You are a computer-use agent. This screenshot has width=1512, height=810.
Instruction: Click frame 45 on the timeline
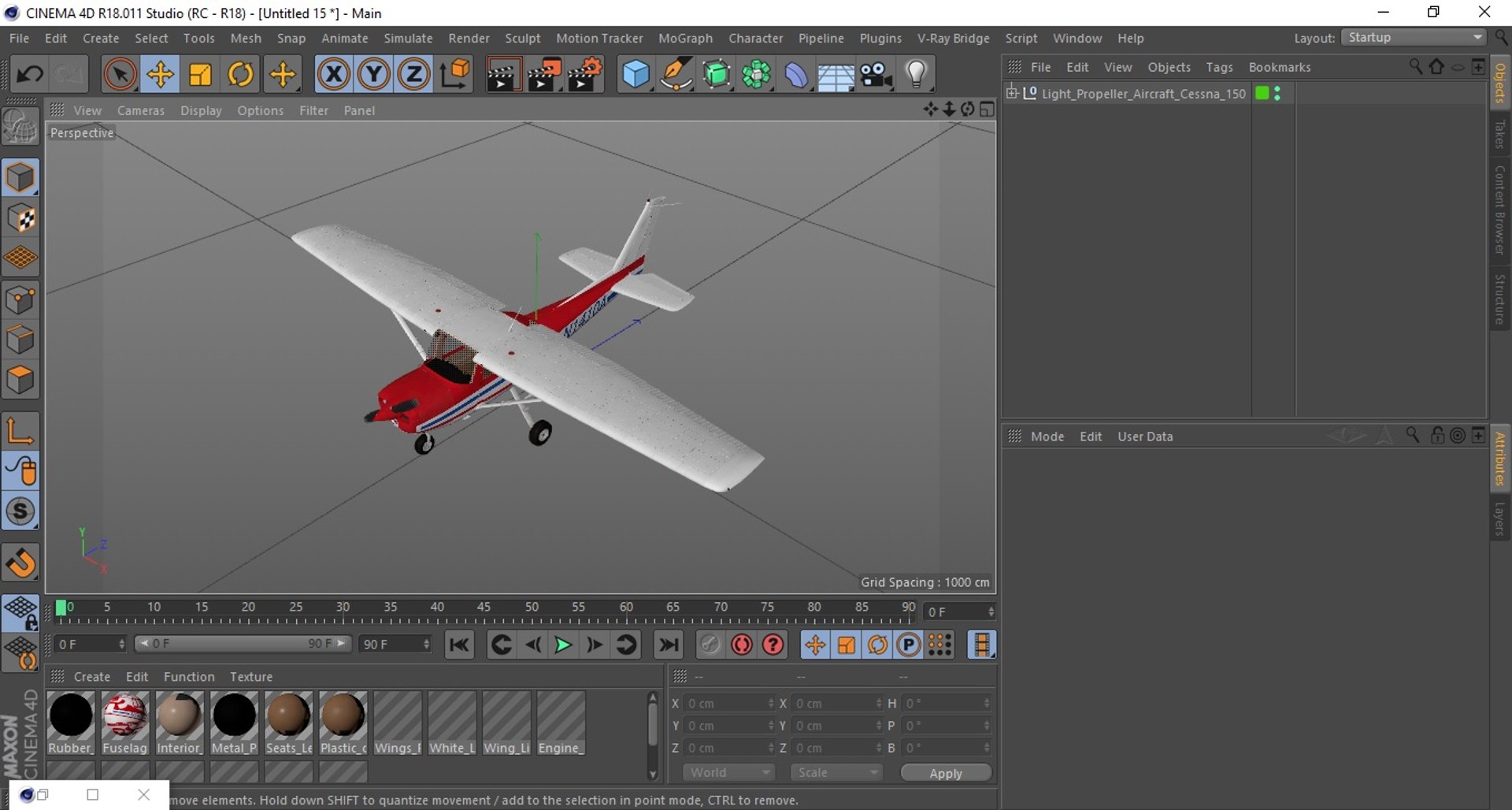point(484,607)
